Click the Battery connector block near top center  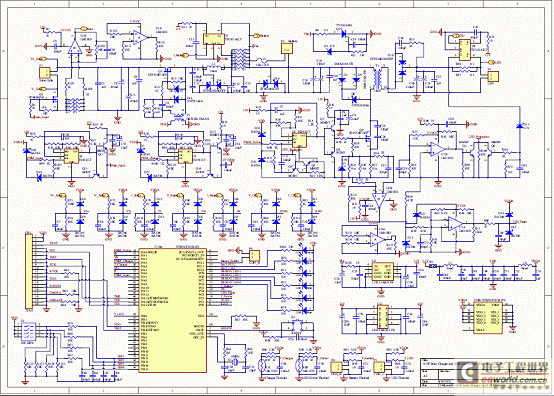point(287,49)
